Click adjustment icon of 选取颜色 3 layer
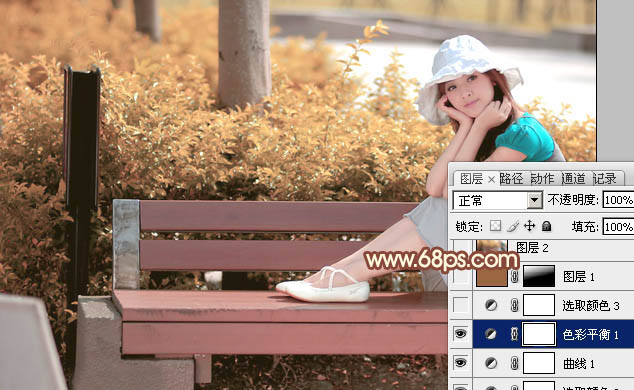The height and width of the screenshot is (390, 634). [x=491, y=305]
